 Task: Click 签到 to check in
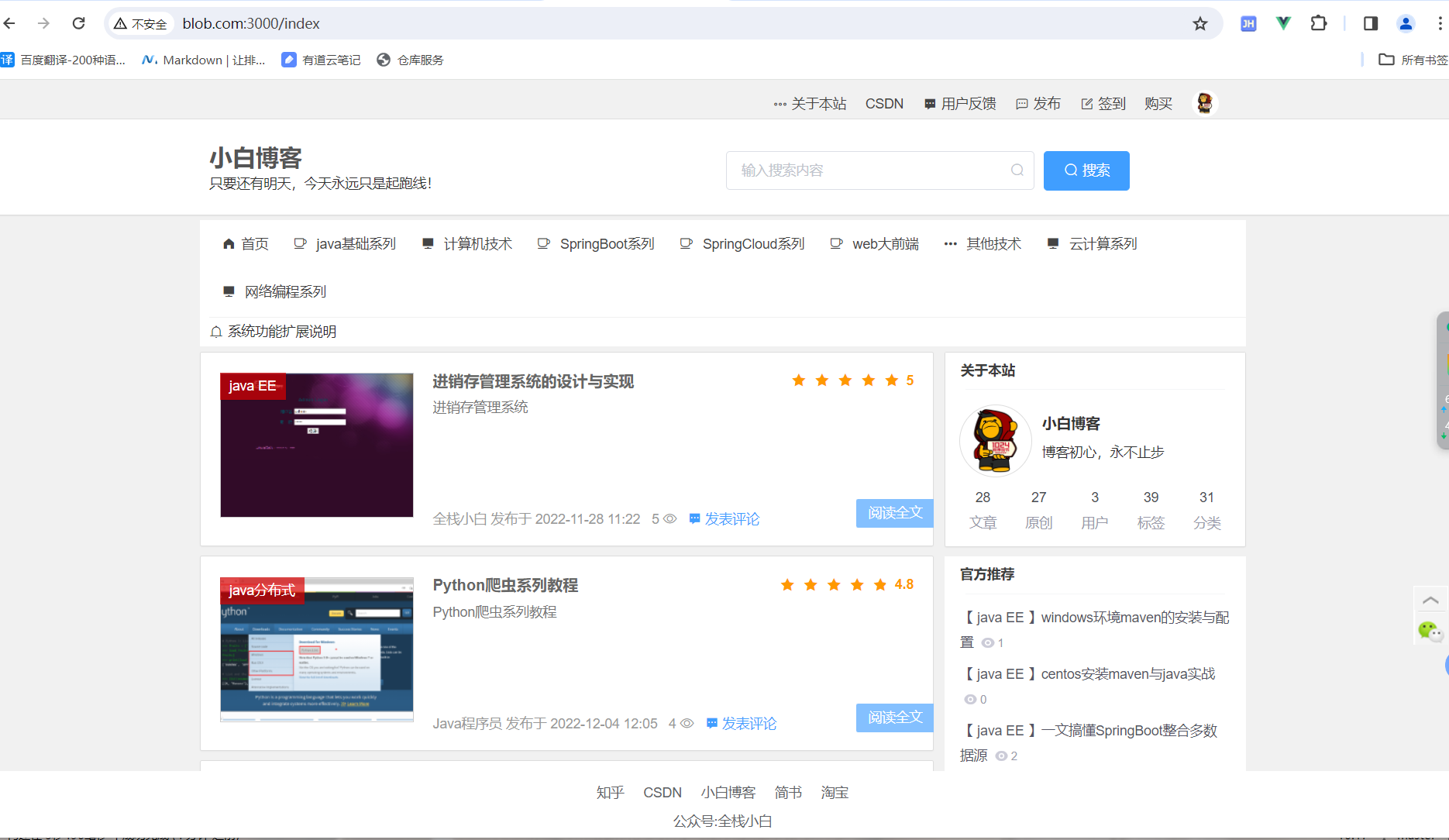(1103, 103)
